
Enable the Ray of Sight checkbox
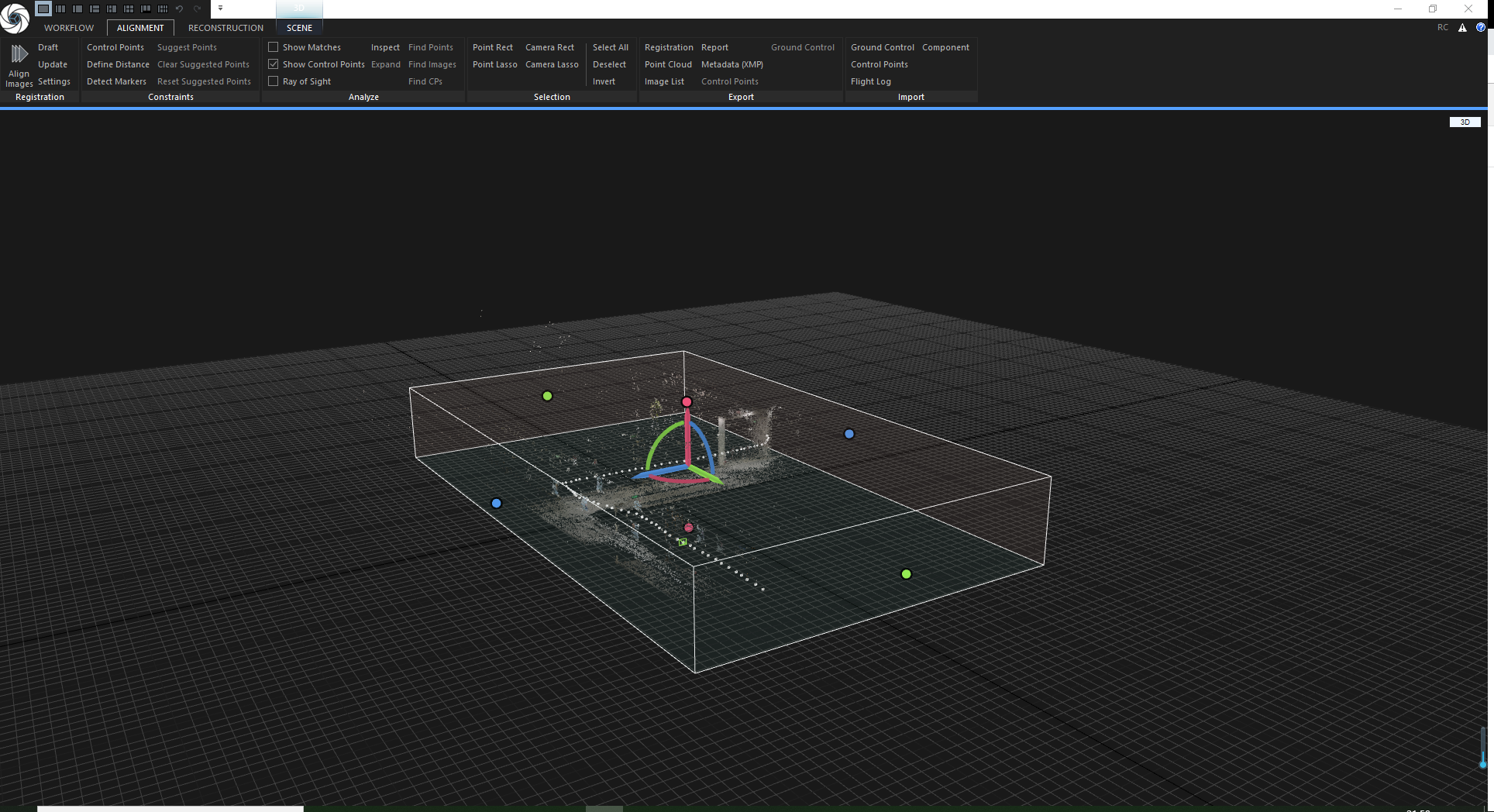coord(273,81)
